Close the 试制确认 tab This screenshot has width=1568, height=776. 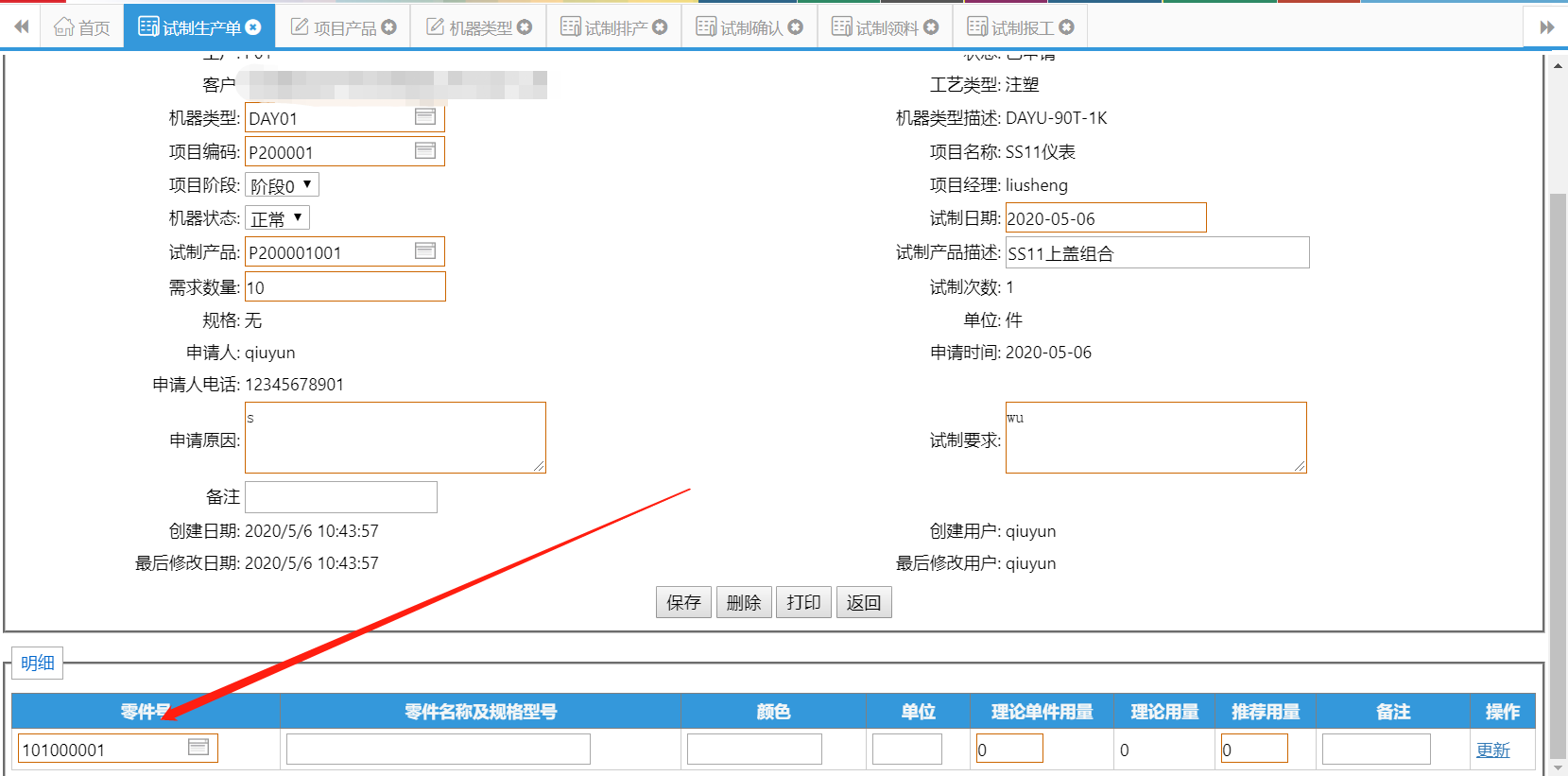(x=795, y=27)
